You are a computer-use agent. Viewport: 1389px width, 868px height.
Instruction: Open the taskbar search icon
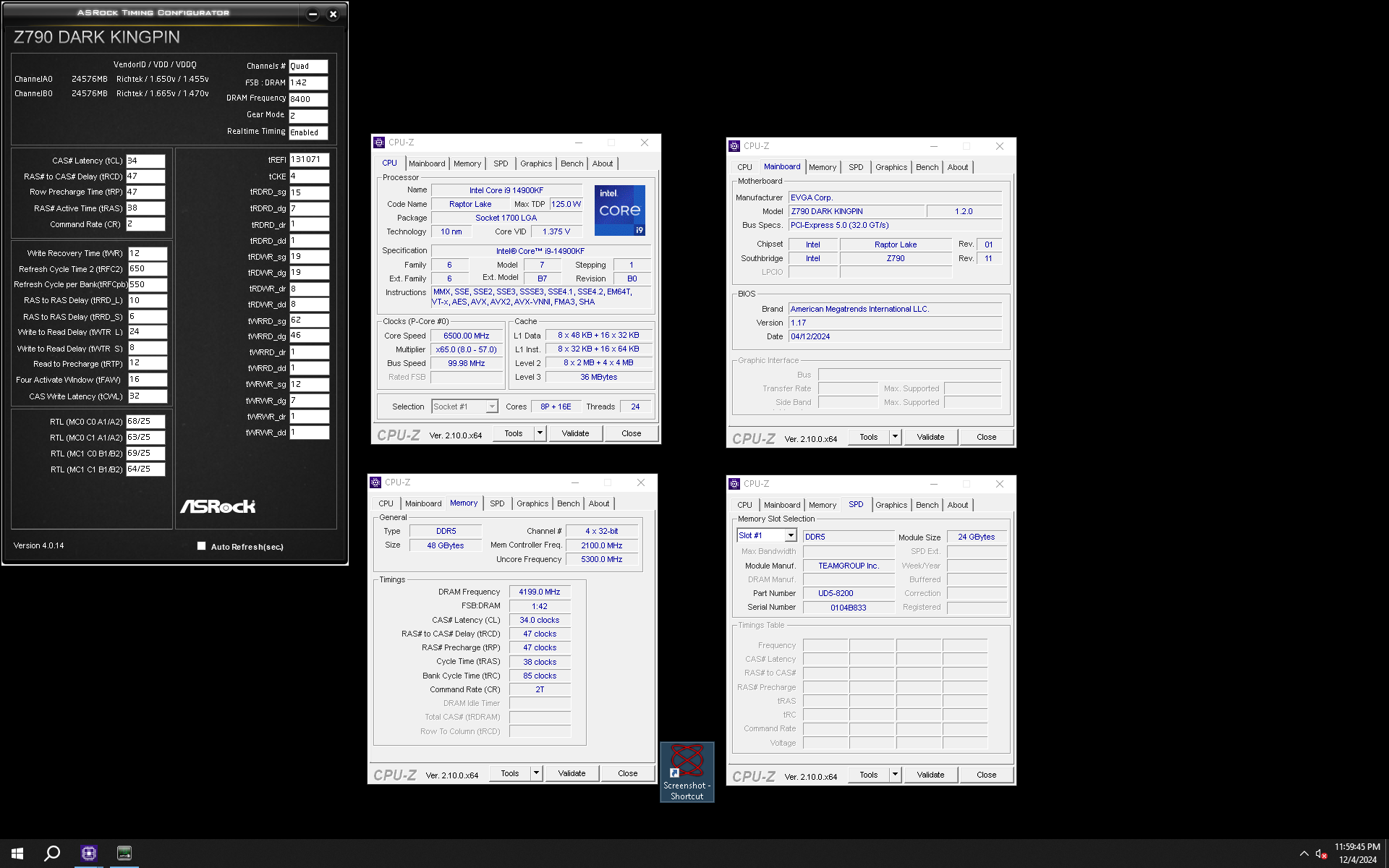click(x=52, y=854)
